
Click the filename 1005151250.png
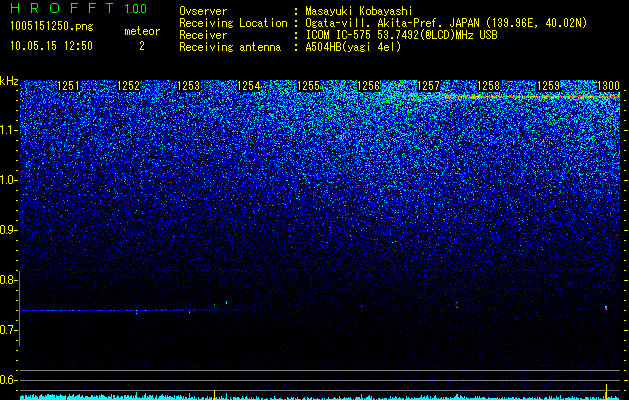point(52,26)
